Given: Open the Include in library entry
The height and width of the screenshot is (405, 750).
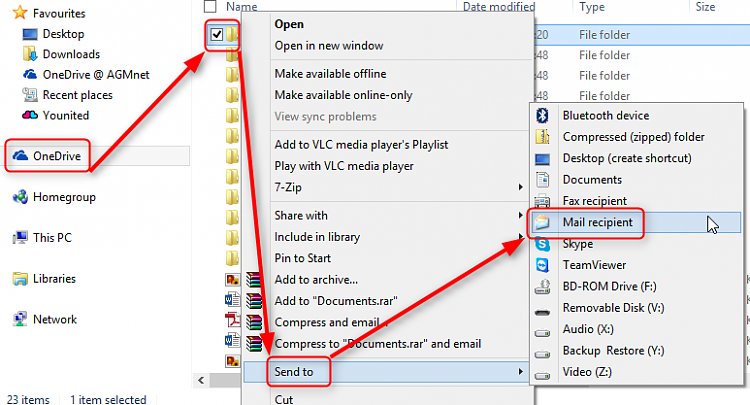Looking at the screenshot, I should coord(317,237).
